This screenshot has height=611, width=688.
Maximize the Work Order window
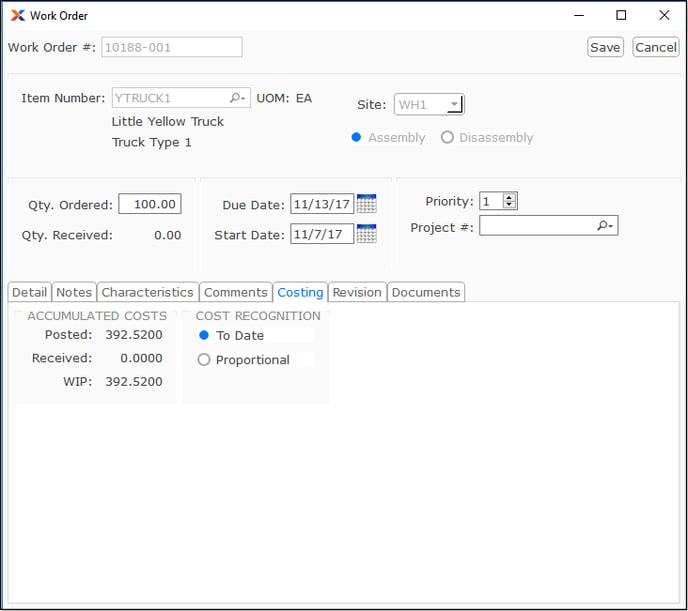[621, 16]
